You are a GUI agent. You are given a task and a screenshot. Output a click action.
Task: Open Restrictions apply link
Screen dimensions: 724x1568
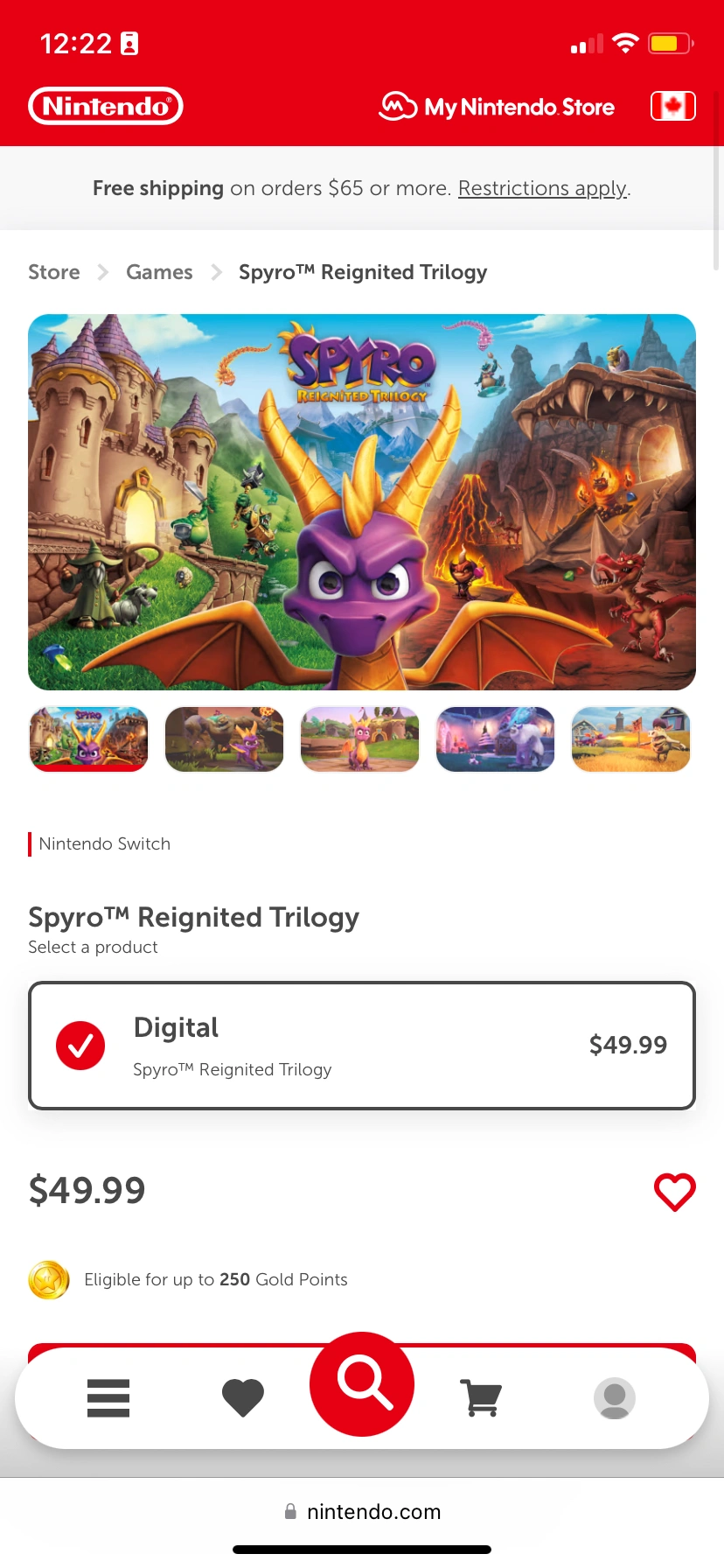coord(542,188)
